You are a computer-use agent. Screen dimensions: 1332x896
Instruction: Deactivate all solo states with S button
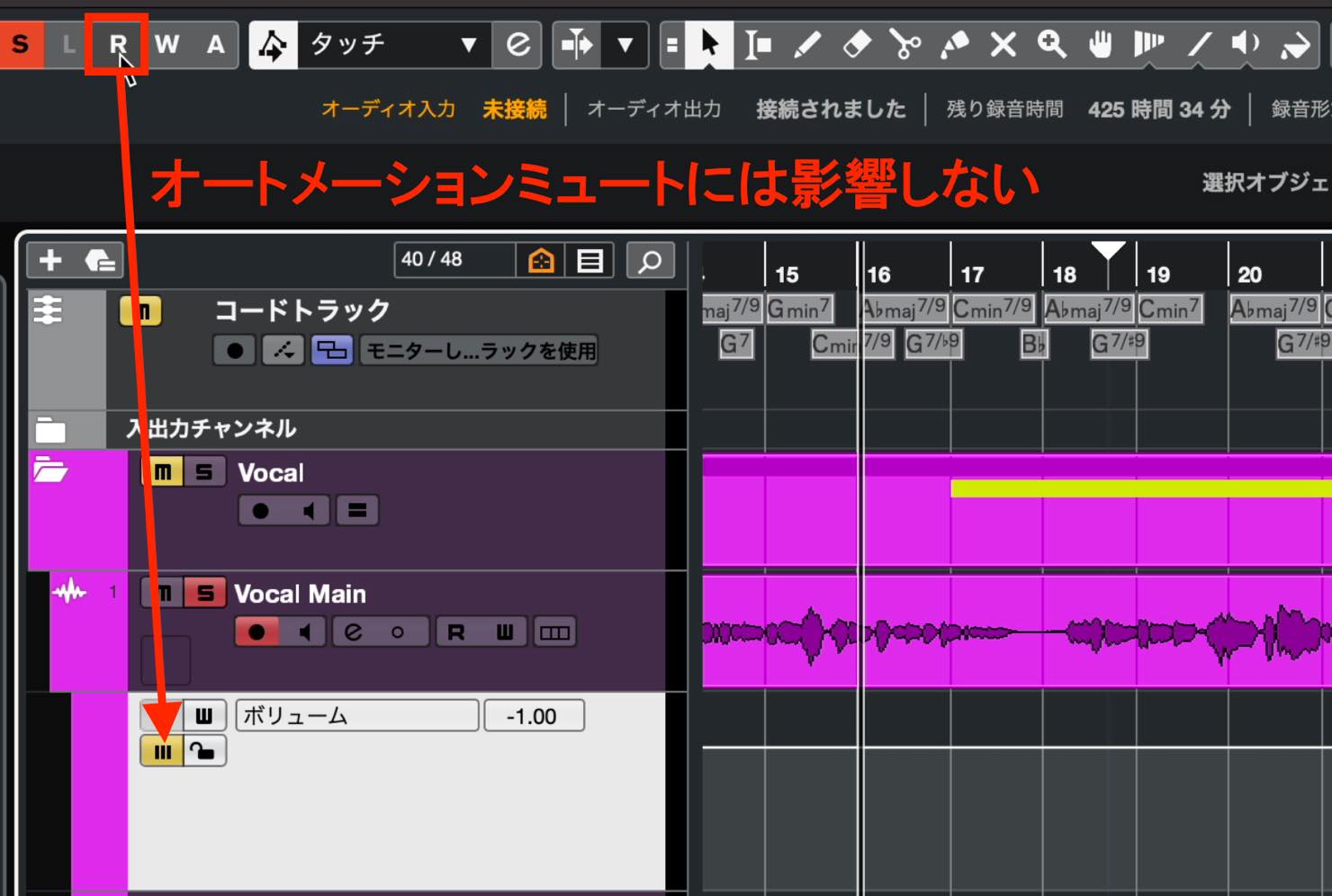point(20,44)
